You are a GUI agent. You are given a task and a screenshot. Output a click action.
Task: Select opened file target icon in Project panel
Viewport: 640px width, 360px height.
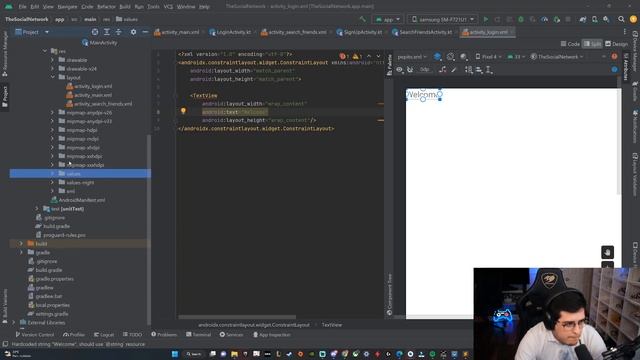[x=95, y=32]
